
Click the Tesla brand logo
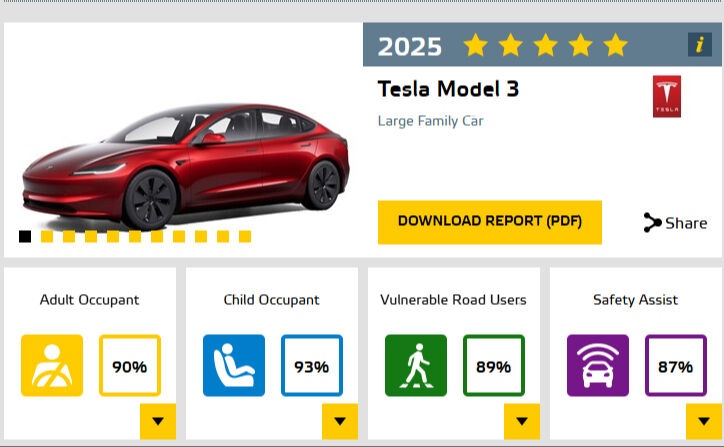666,96
